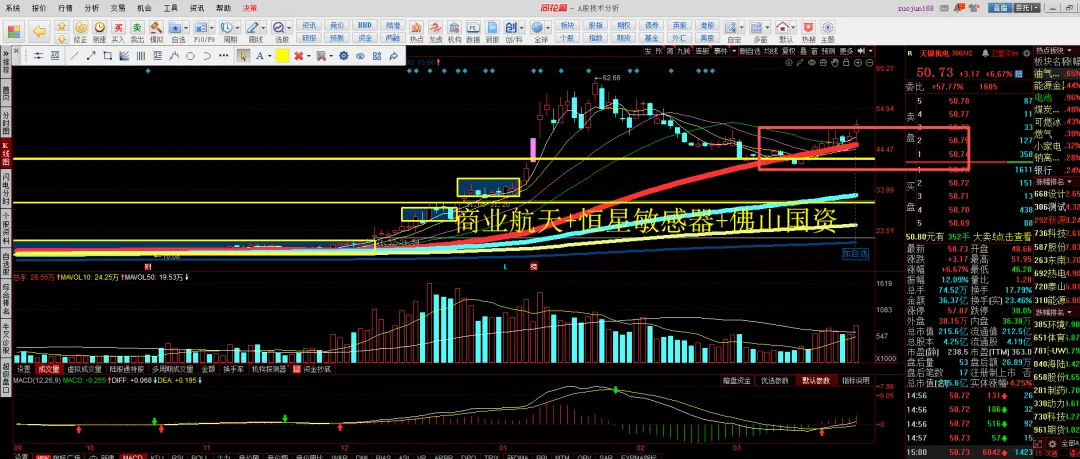Open the 测速 clock icon
Viewport: 1080px width, 459px height.
tap(99, 31)
